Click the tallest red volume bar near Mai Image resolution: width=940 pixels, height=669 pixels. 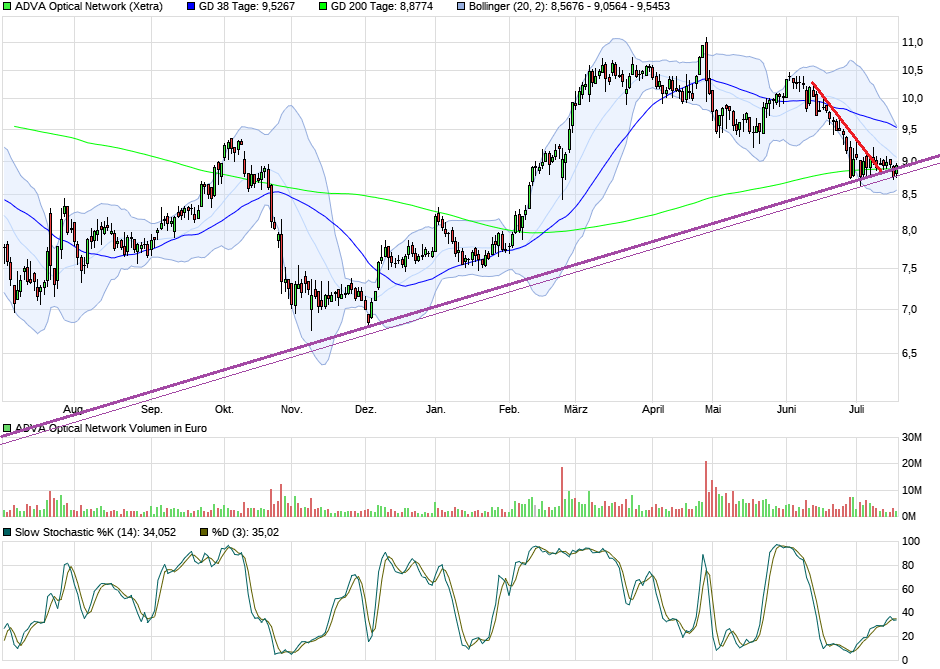706,489
